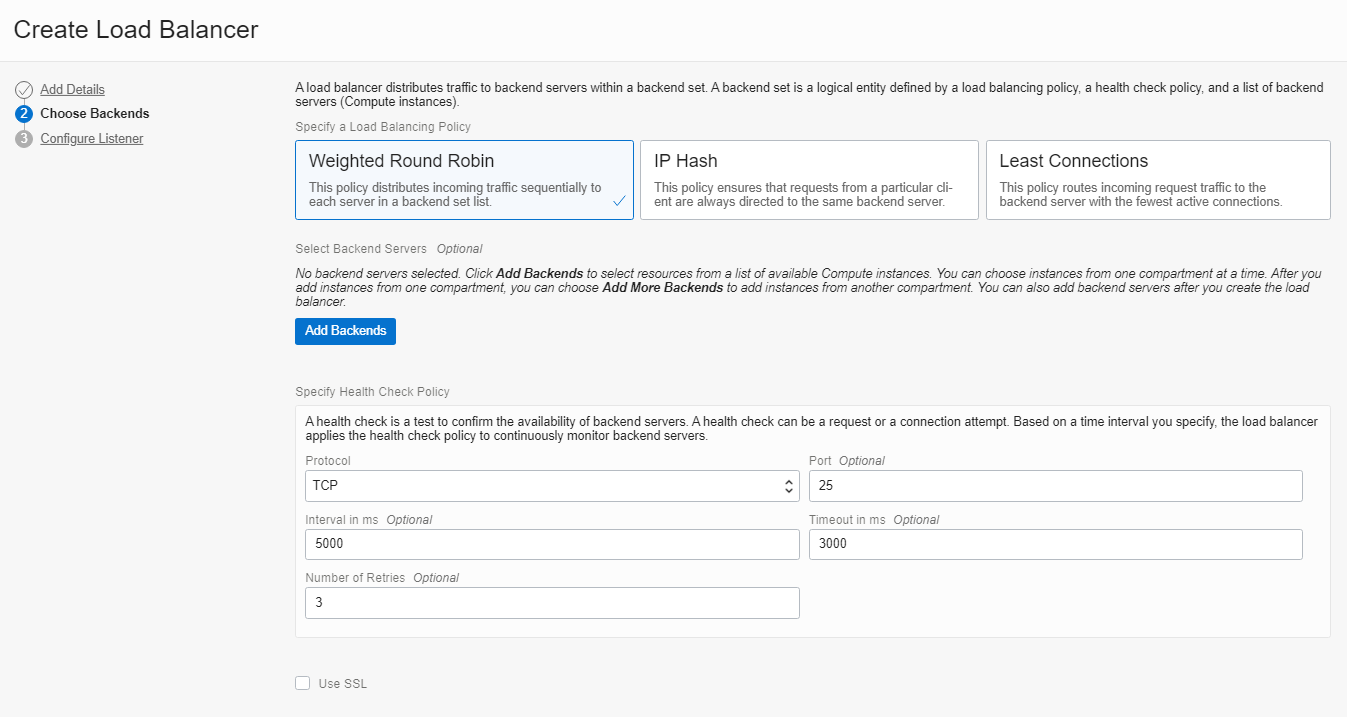Open the Configure Listener step link
The width and height of the screenshot is (1347, 717).
pos(91,138)
